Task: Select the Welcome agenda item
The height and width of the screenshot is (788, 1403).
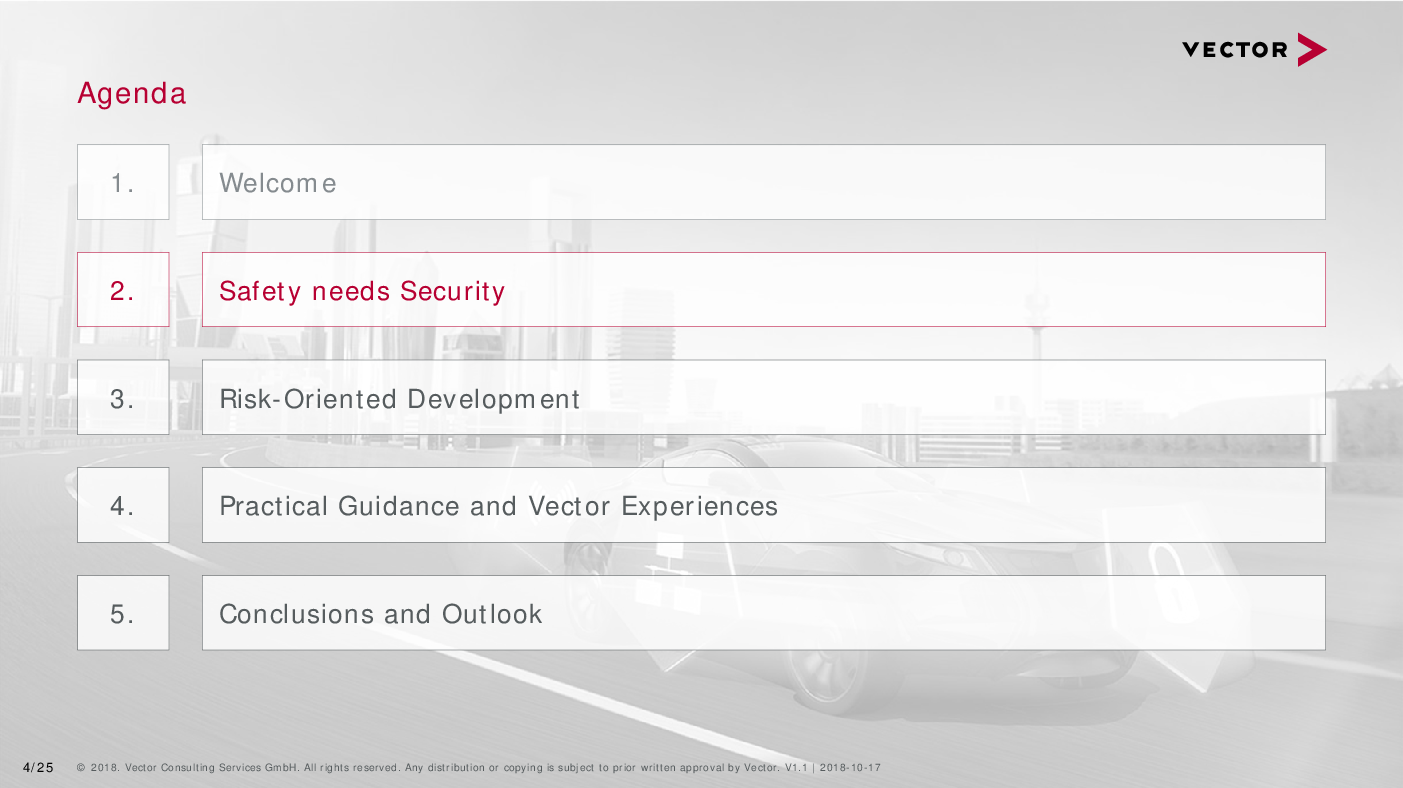Action: (x=763, y=182)
